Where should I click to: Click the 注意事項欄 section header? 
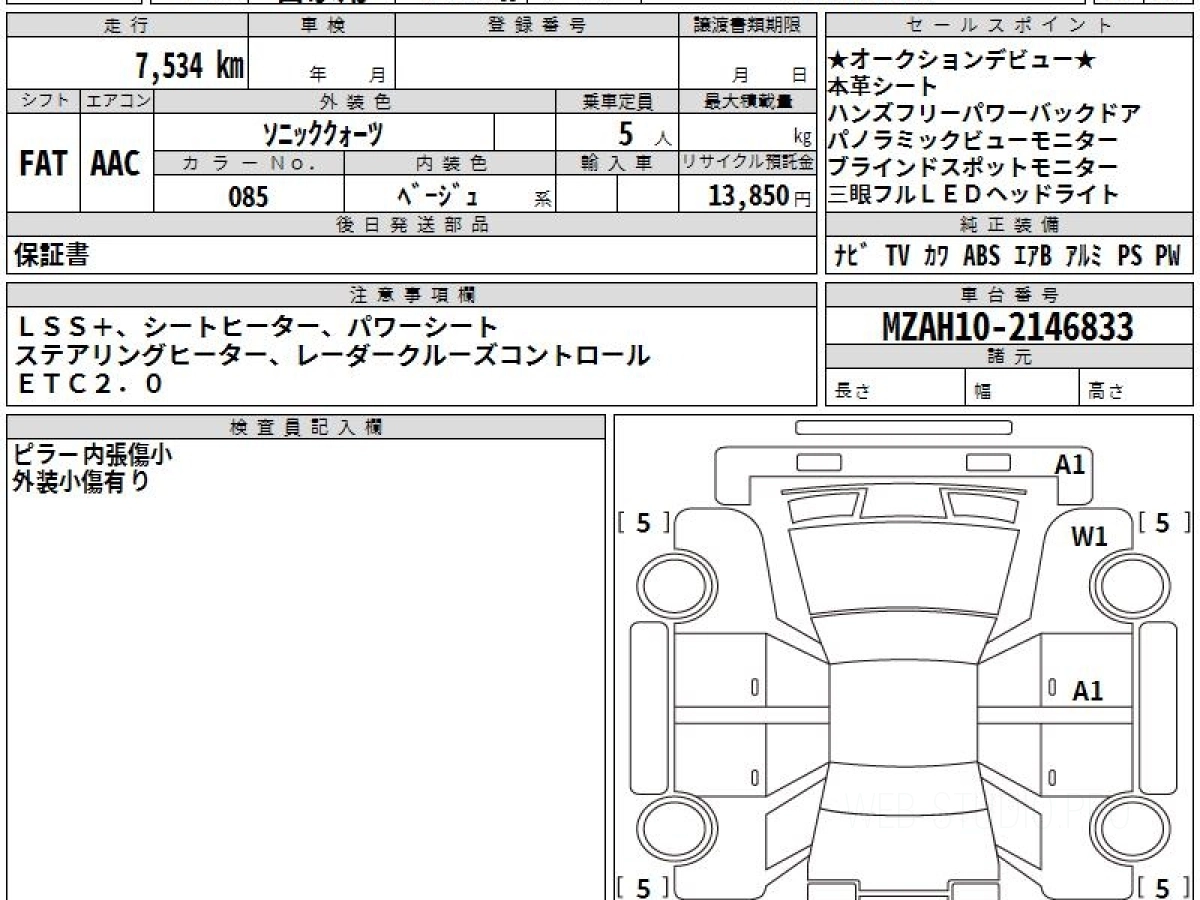click(411, 295)
